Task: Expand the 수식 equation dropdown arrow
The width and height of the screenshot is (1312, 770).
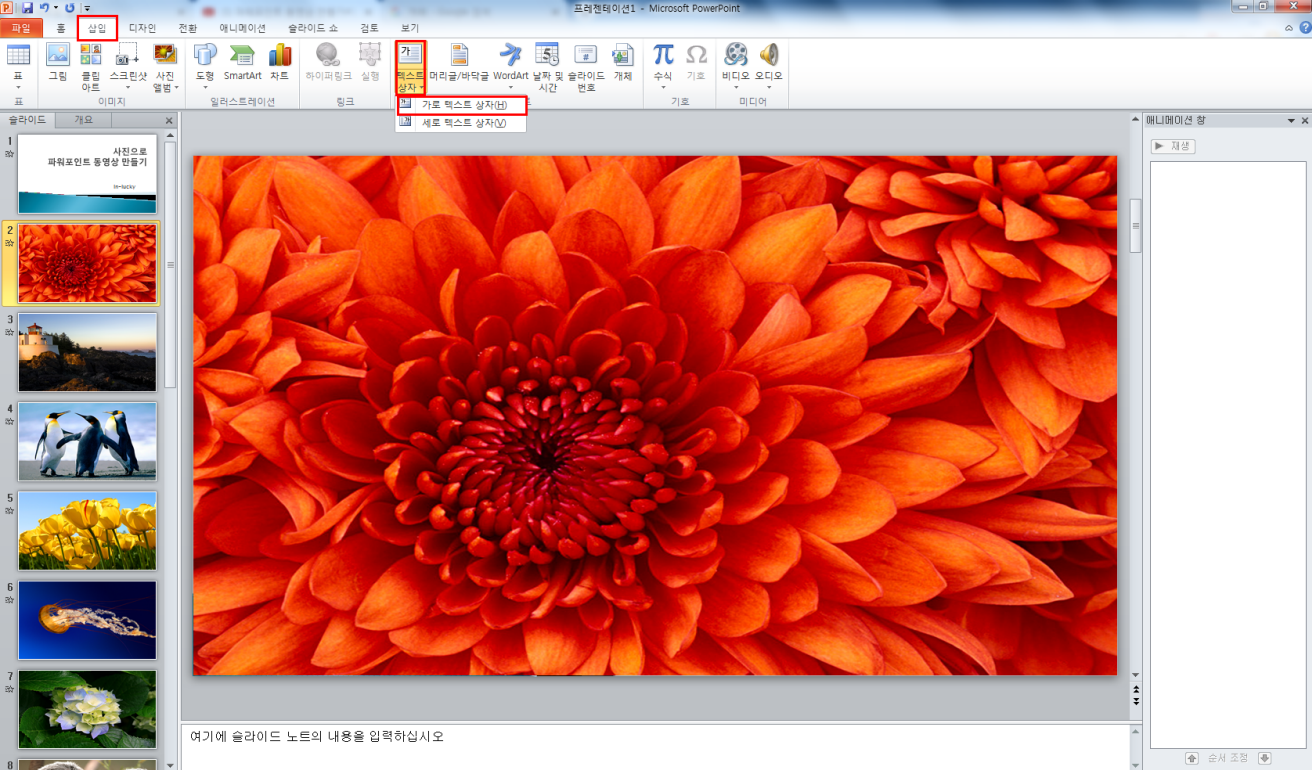Action: [663, 88]
